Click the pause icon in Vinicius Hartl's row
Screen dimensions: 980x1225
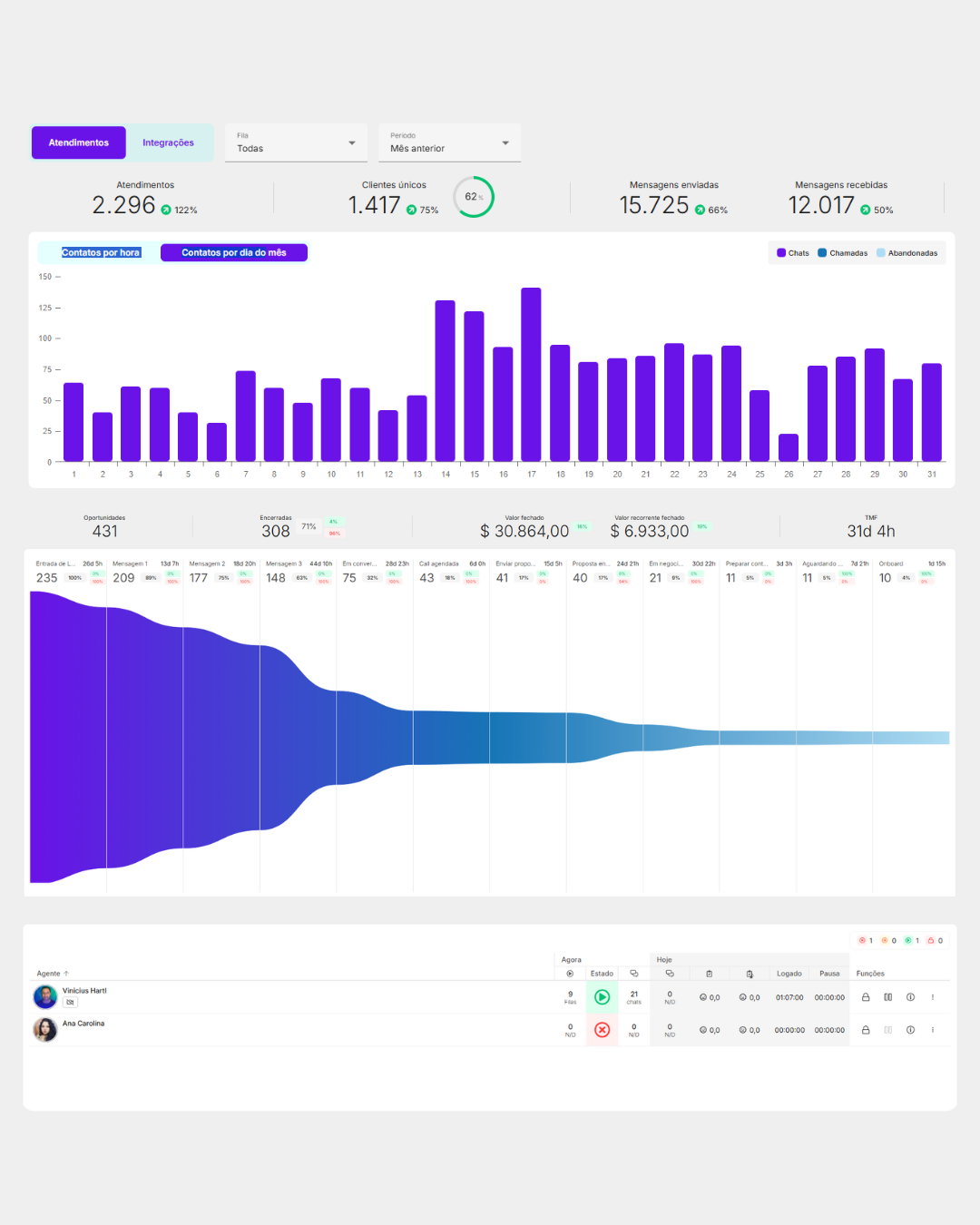tap(887, 997)
